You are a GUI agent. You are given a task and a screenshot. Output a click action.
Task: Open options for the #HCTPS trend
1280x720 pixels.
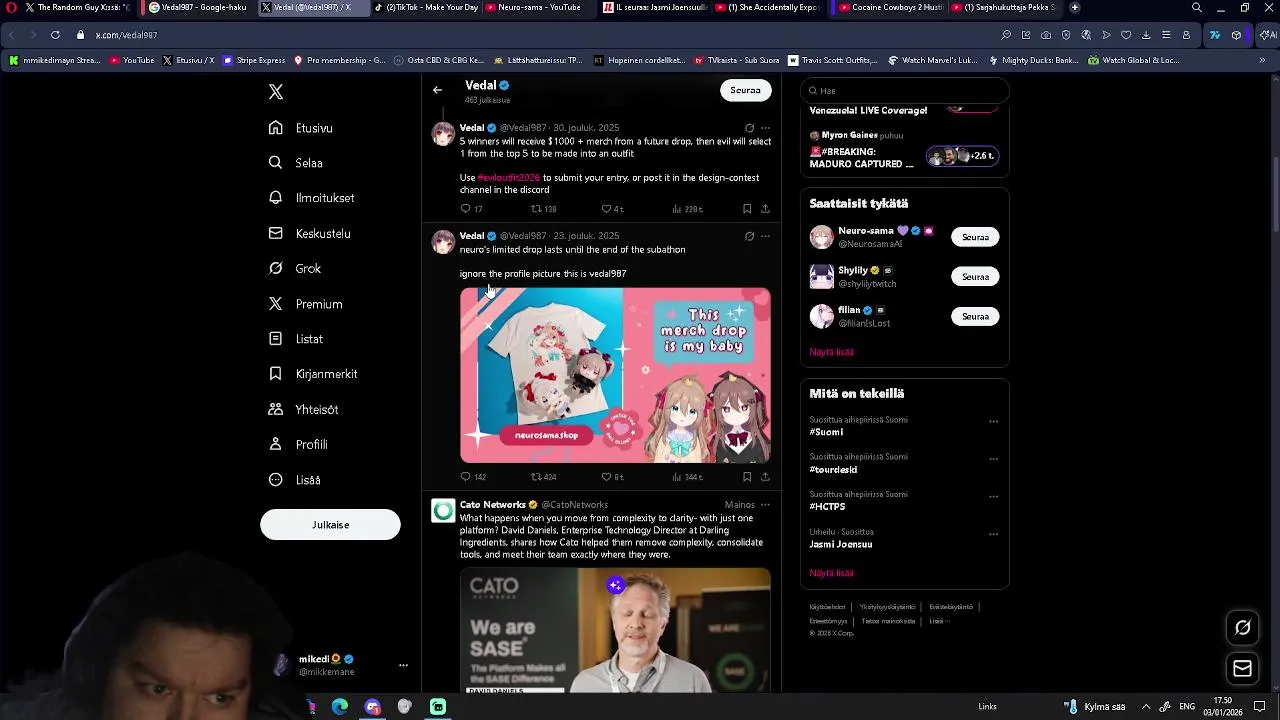tap(993, 496)
